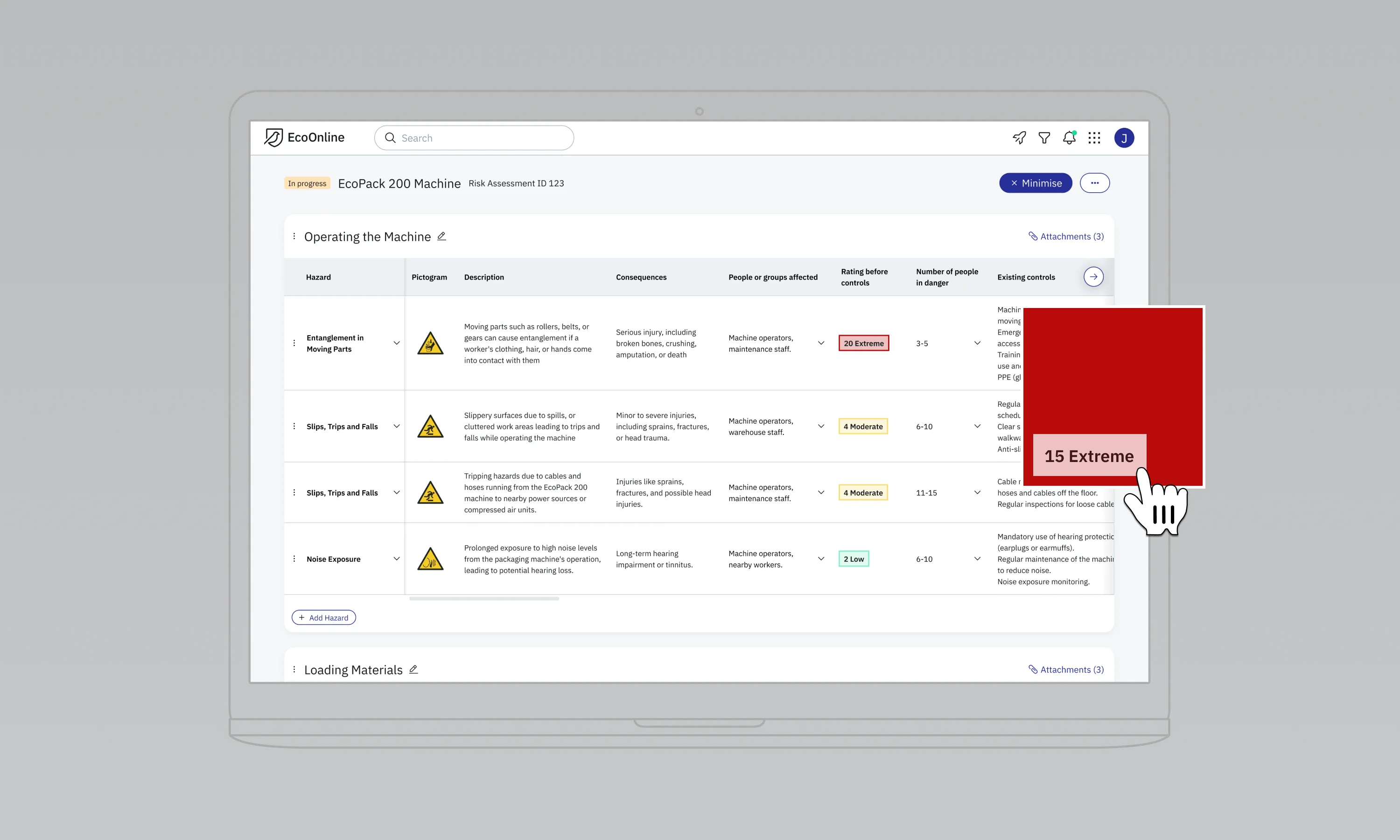1400x840 pixels.
Task: Expand hazard dropdown in the 6-10 Slips row
Action: pyautogui.click(x=396, y=426)
